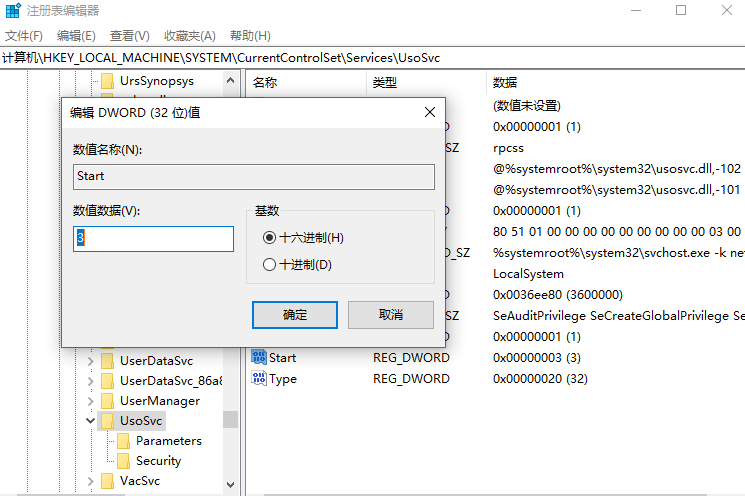Screen dimensions: 745x496
Task: Click the 0x00000003 (3) data cell
Action: (536, 358)
